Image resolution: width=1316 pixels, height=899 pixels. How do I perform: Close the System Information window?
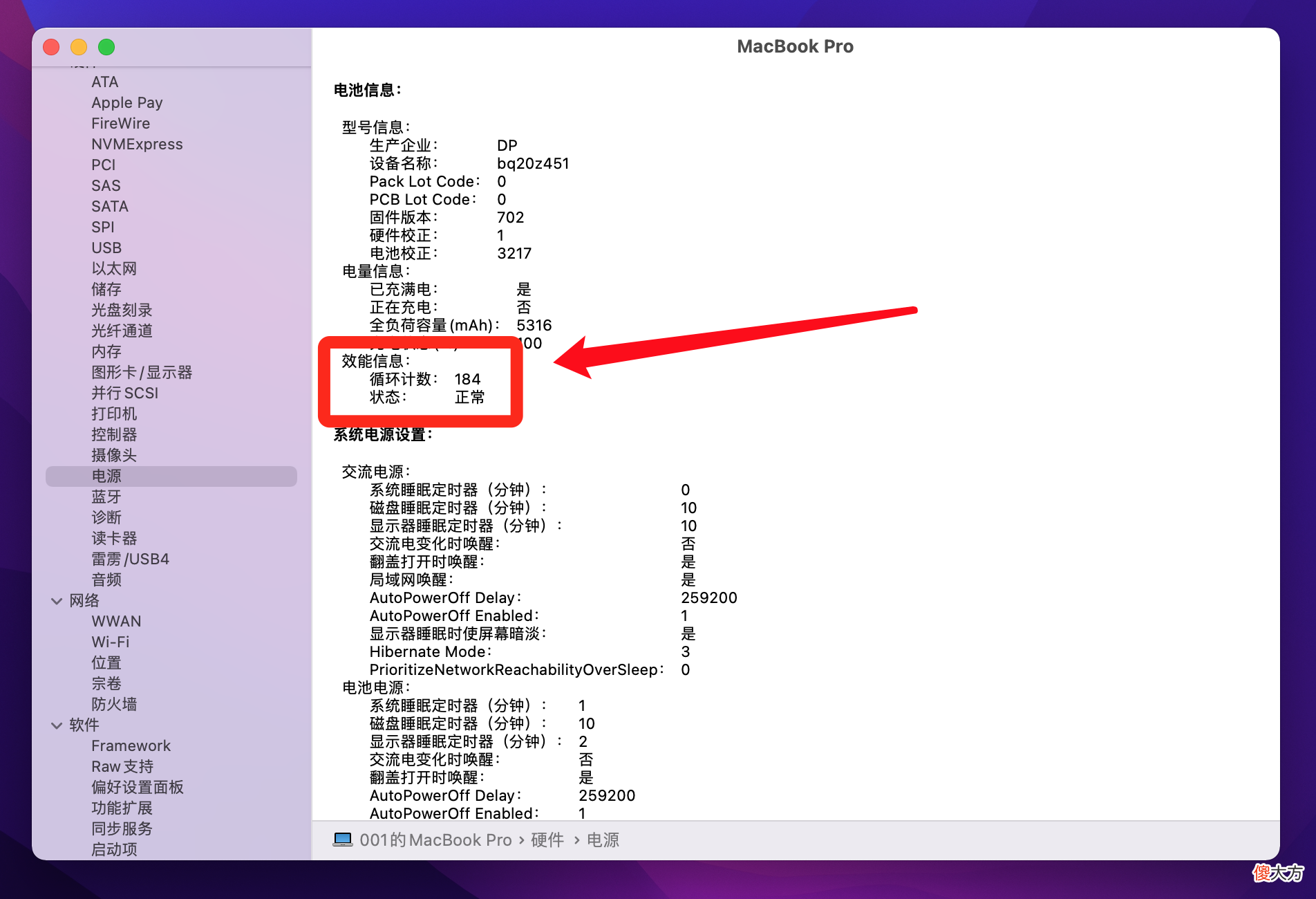[51, 47]
